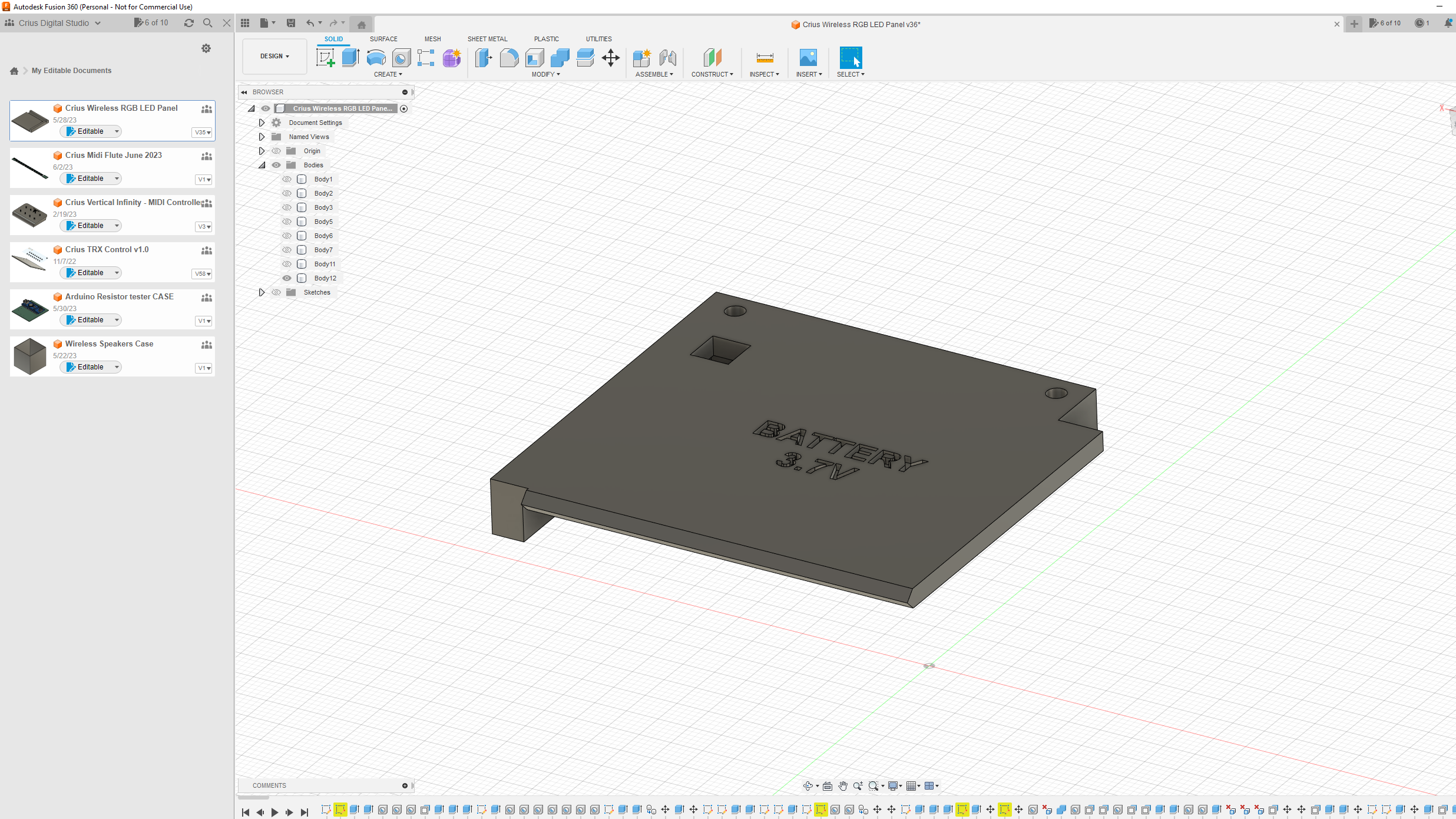
Task: Switch to the MESH tab
Action: point(432,39)
